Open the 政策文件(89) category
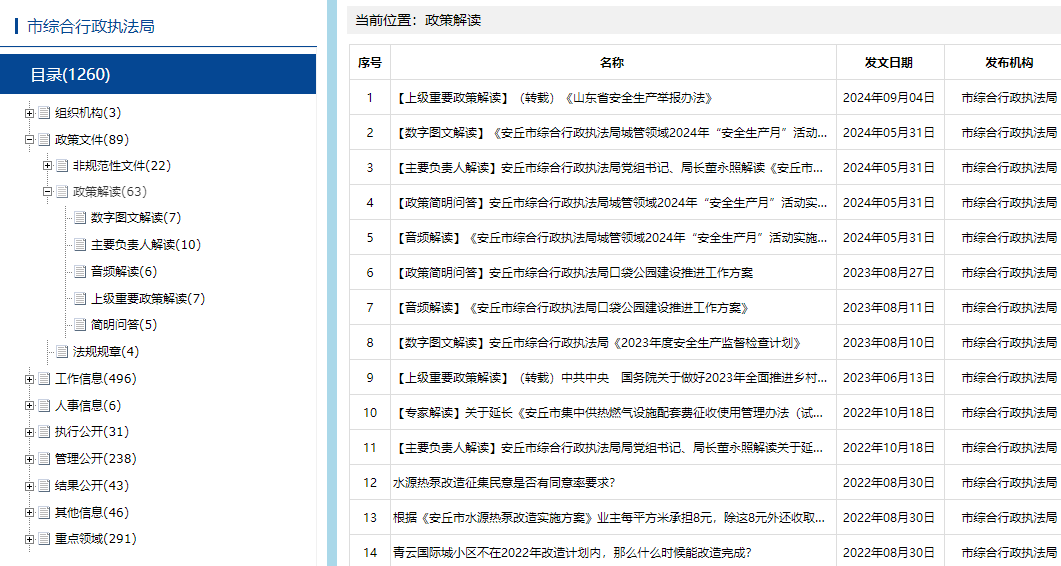 click(92, 140)
